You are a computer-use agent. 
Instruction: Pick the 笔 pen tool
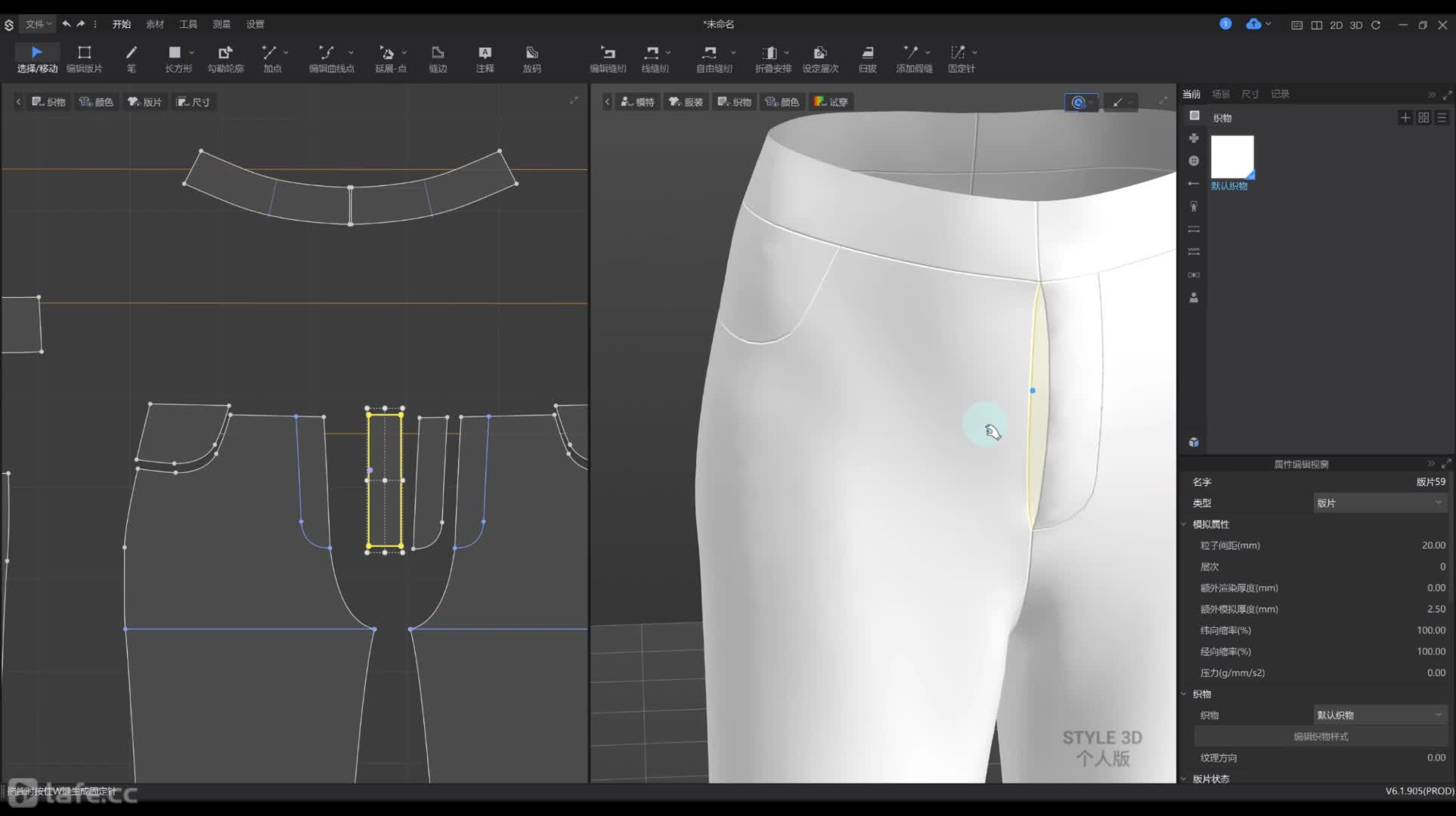(x=131, y=58)
